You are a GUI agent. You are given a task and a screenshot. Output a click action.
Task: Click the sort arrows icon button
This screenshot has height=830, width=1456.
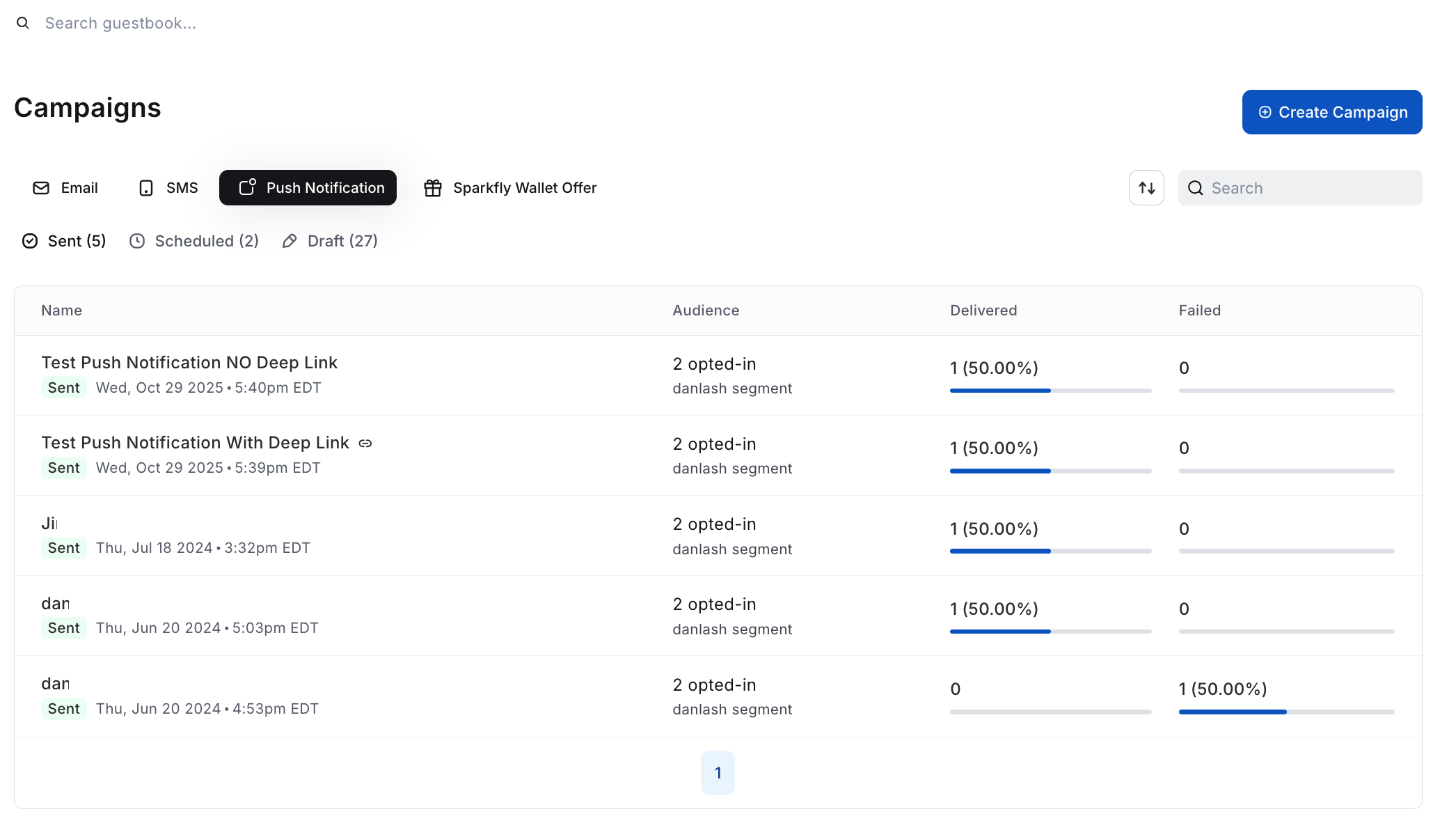click(x=1146, y=187)
